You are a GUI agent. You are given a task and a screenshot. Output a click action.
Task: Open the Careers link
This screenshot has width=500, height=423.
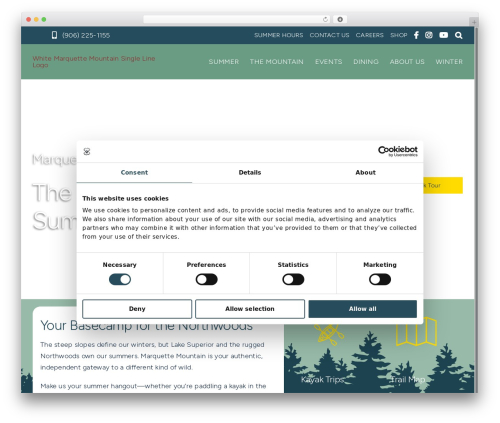pos(369,35)
